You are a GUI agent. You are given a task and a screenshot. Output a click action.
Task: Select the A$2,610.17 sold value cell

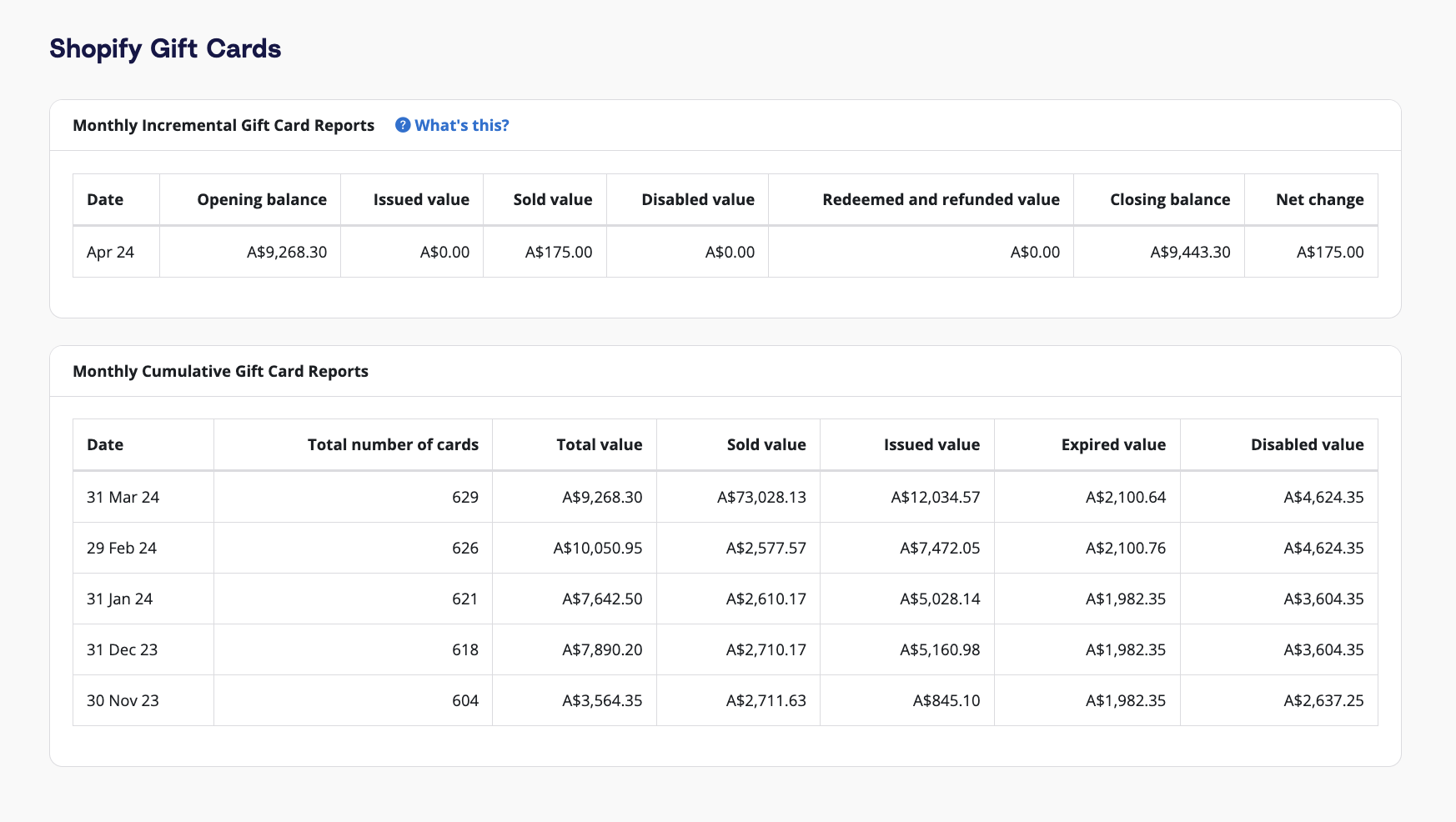(x=738, y=599)
